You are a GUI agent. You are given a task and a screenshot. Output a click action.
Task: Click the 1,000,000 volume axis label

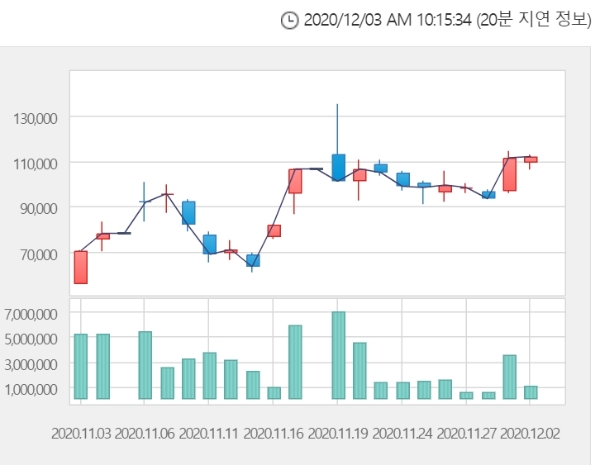(32, 389)
